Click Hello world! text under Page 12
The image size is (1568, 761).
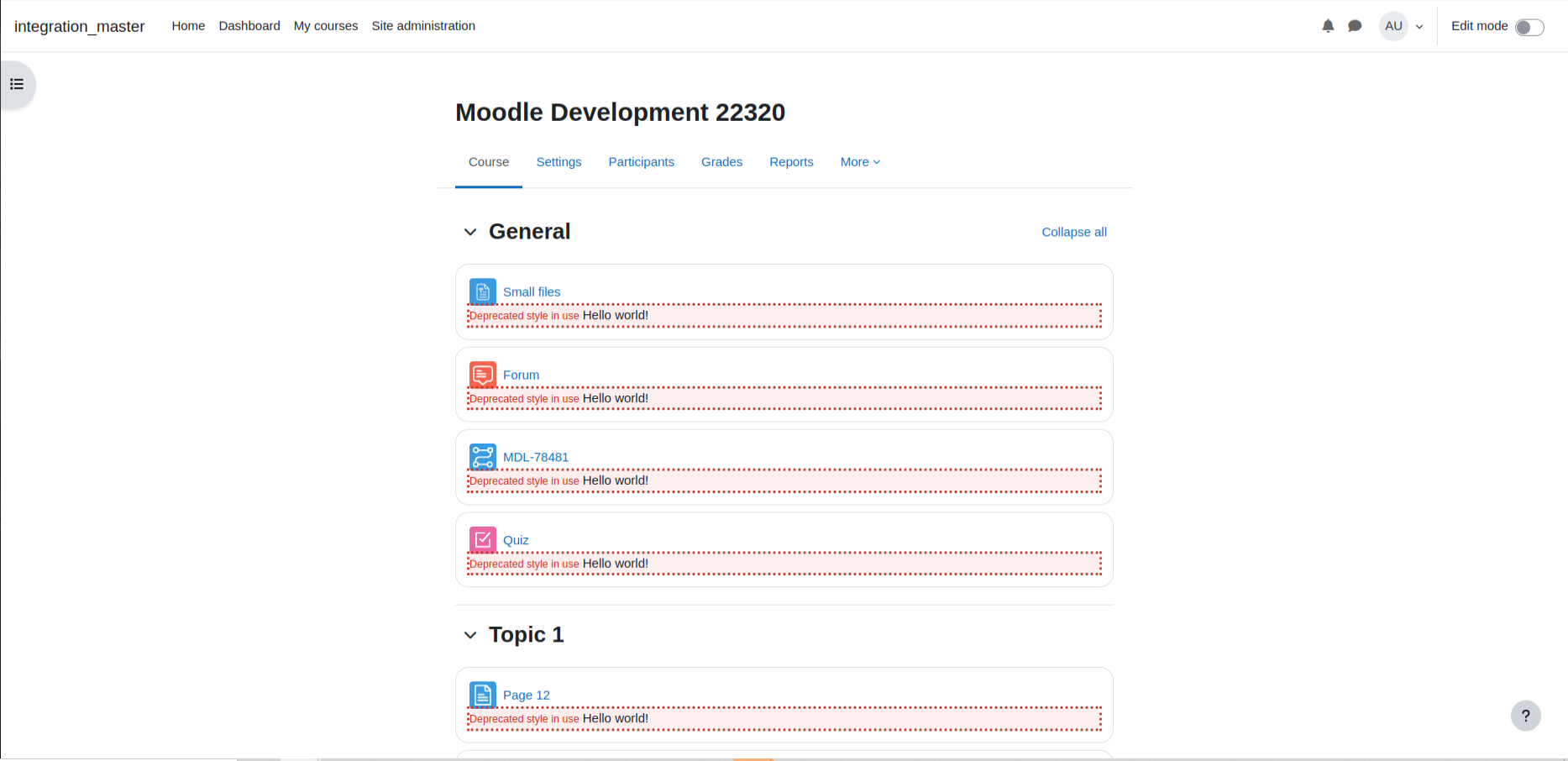616,719
